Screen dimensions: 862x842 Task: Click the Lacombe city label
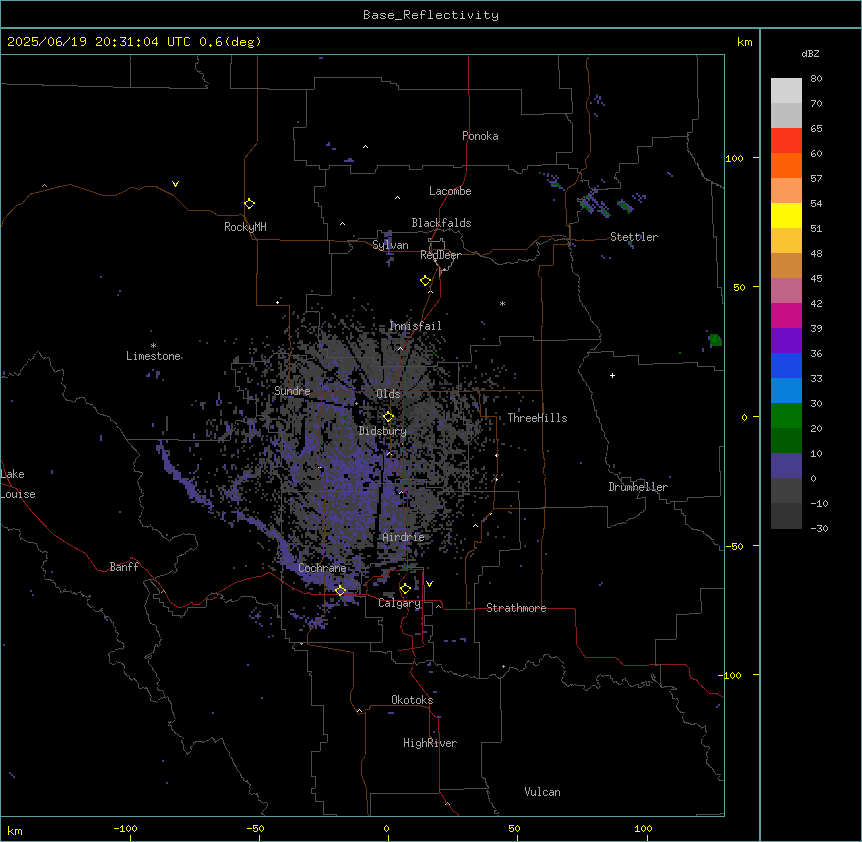(x=450, y=191)
